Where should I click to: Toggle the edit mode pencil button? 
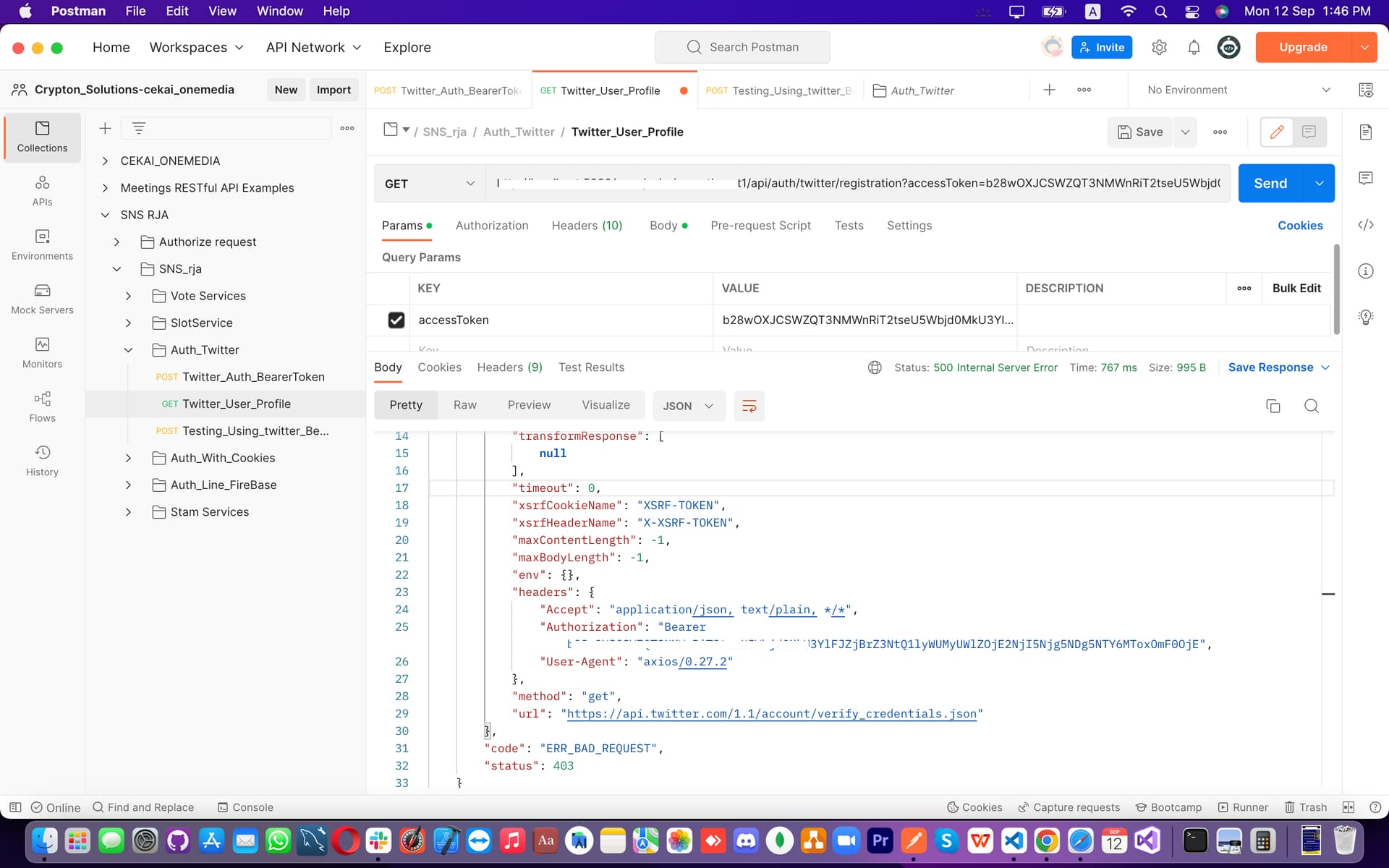click(x=1277, y=132)
